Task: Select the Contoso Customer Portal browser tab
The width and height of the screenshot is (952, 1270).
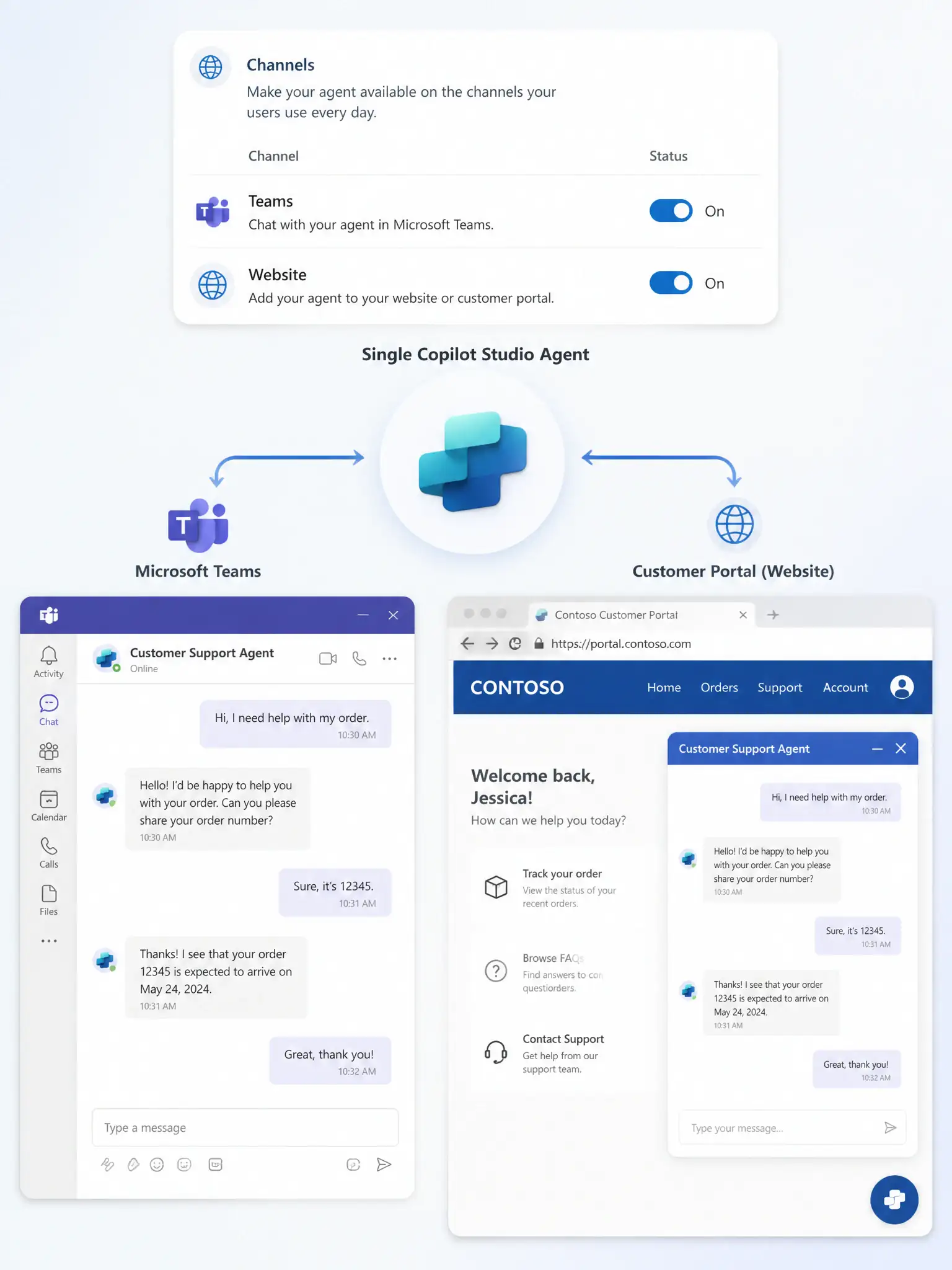Action: point(641,615)
